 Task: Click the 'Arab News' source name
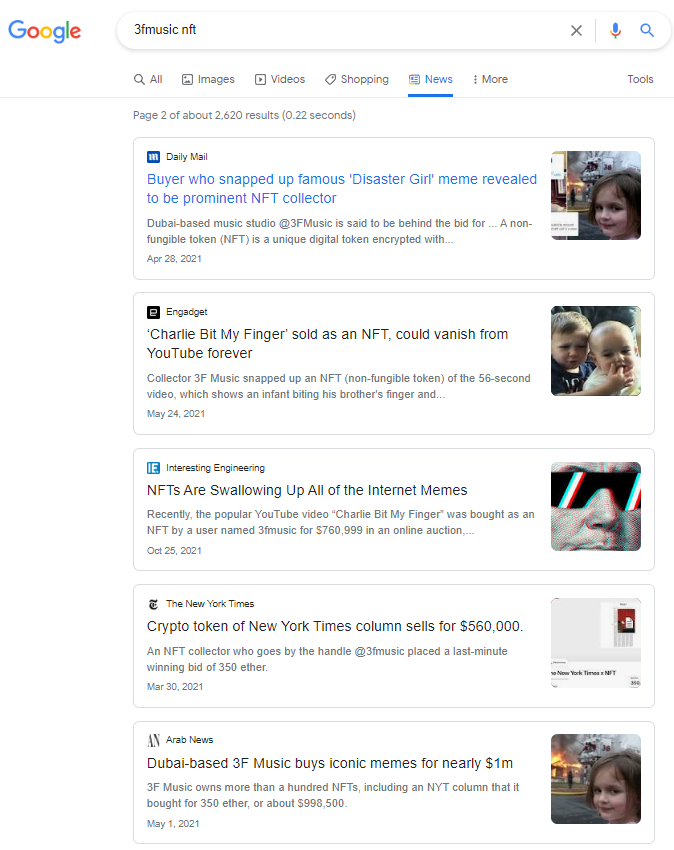coord(189,739)
